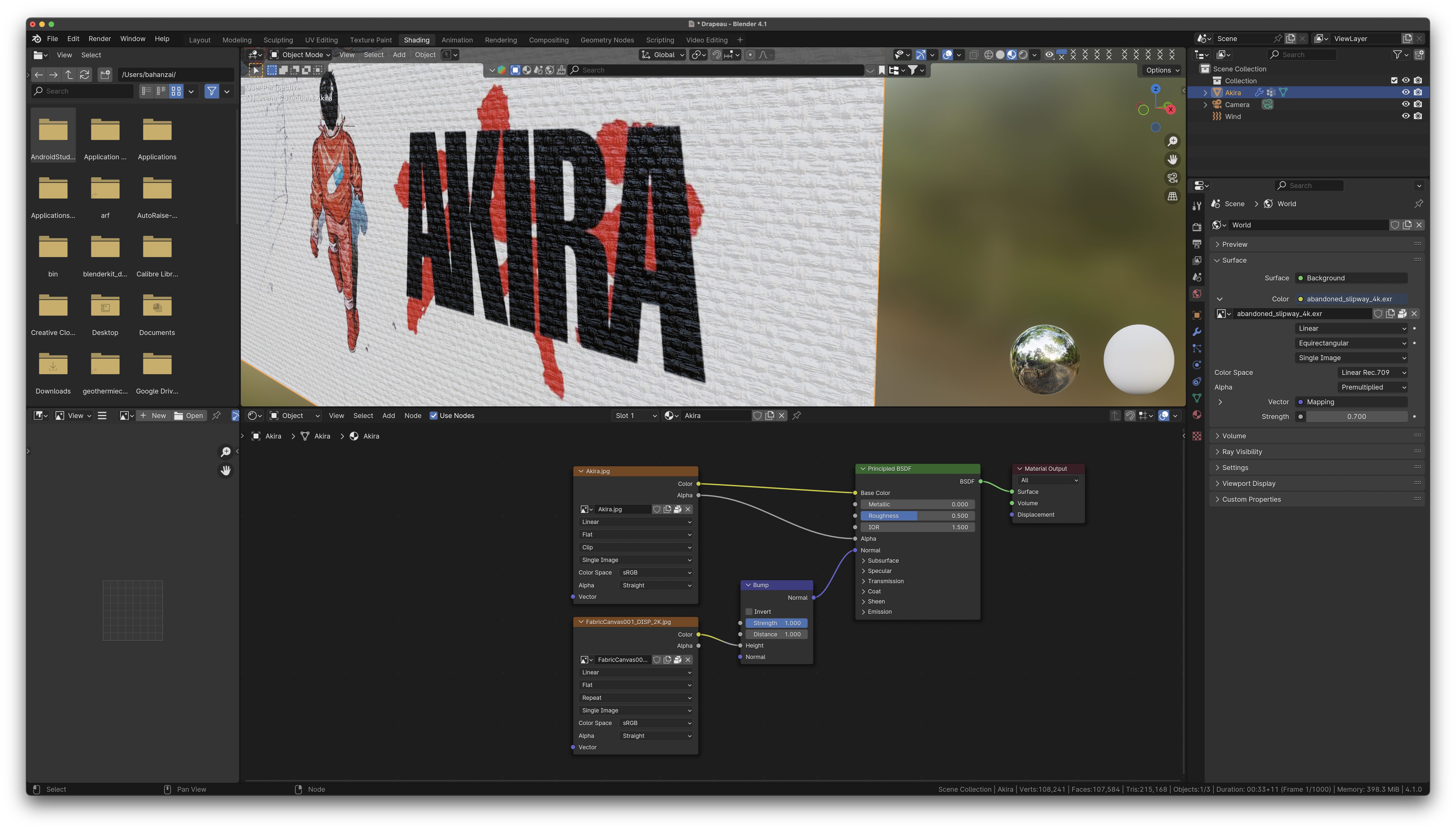Uncheck the Collection exclude checkbox
1456x830 pixels.
1394,80
